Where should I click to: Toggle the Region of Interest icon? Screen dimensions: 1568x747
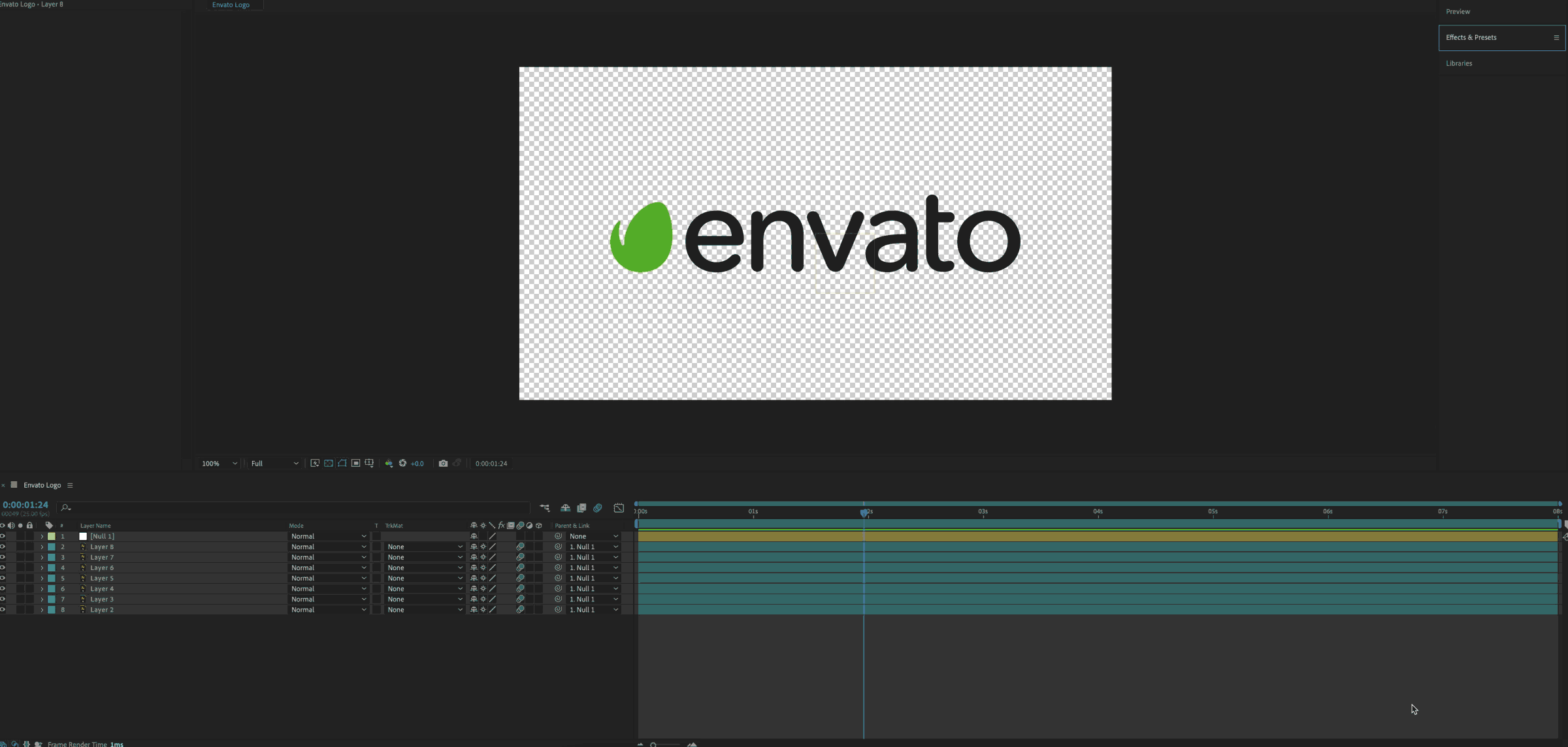(x=356, y=464)
